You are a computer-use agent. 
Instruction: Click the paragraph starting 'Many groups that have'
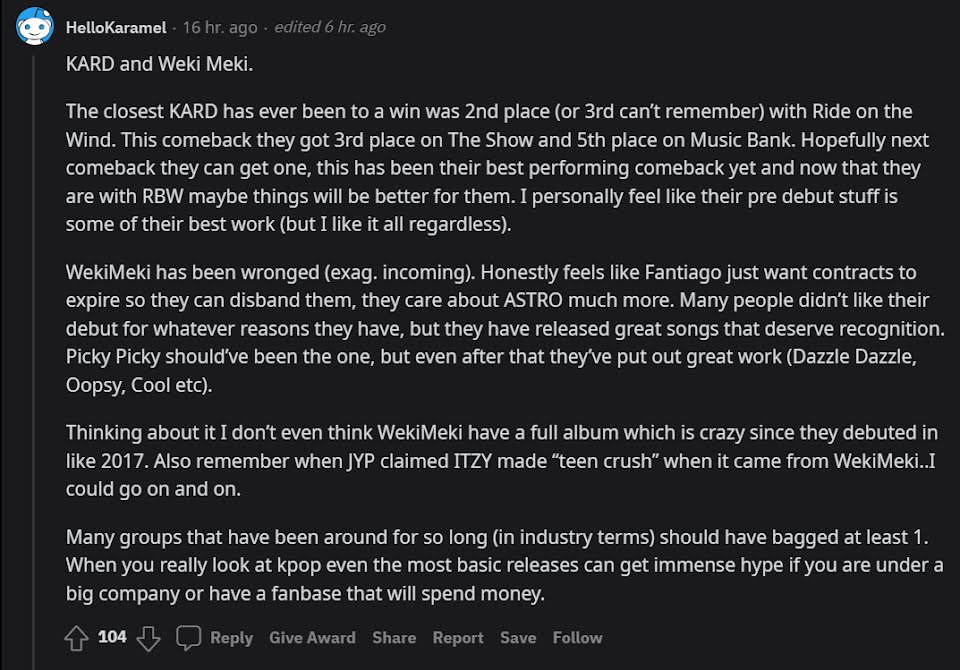tap(504, 565)
